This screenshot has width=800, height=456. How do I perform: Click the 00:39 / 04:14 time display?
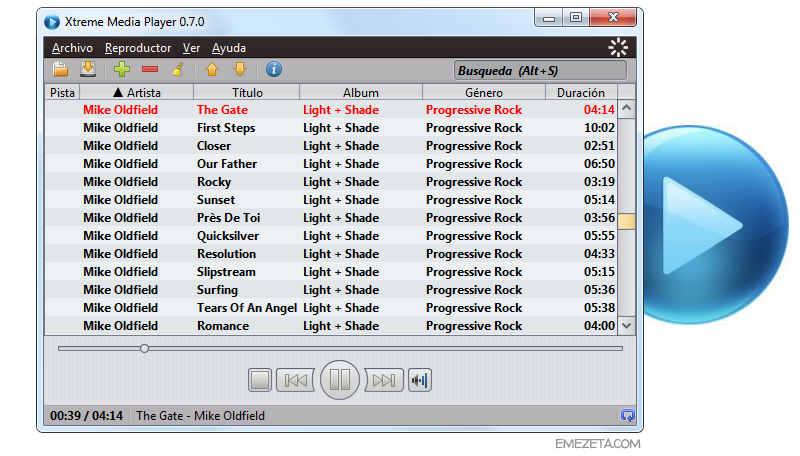[86, 416]
